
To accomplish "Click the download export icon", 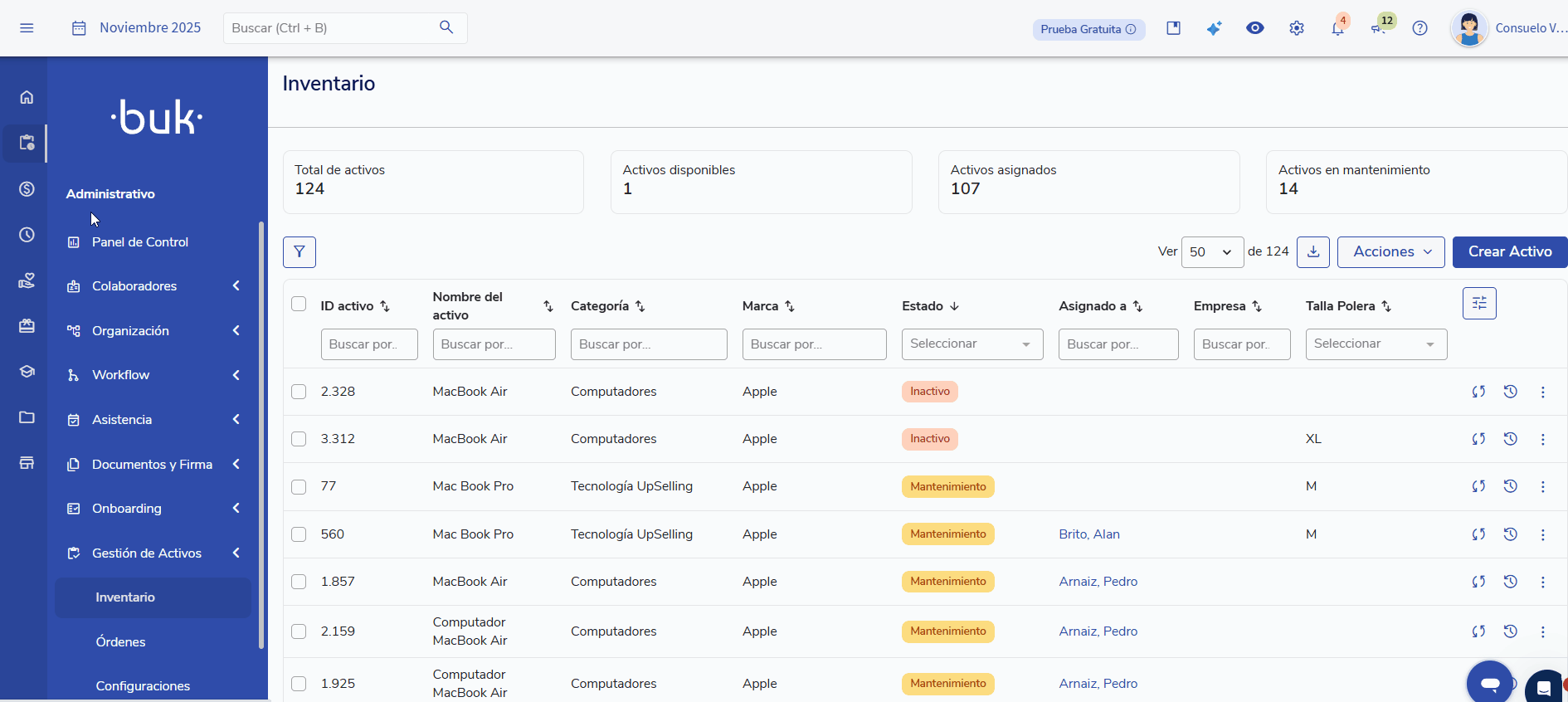I will (1312, 252).
